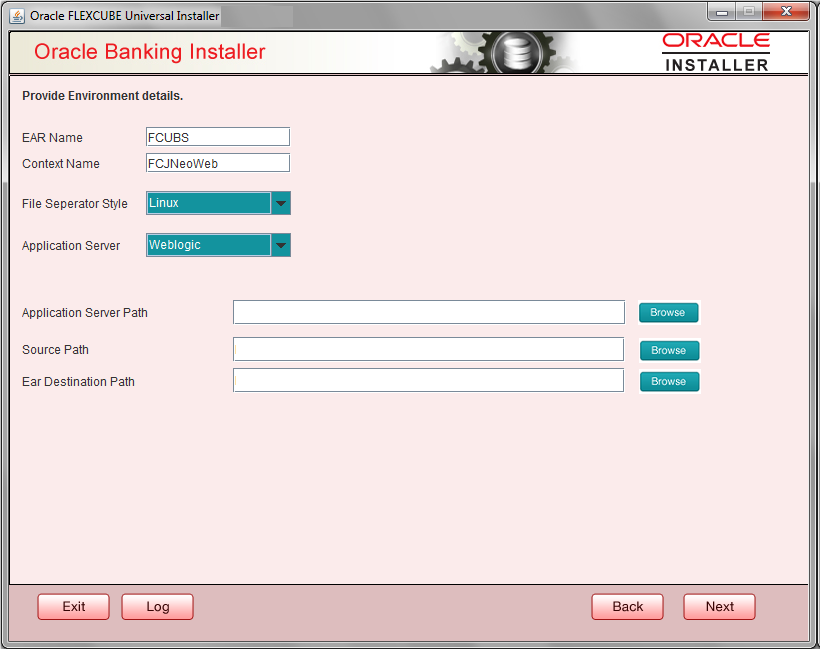The width and height of the screenshot is (820, 649).
Task: Click the 'Ear Destination Path' label
Action: click(x=78, y=382)
